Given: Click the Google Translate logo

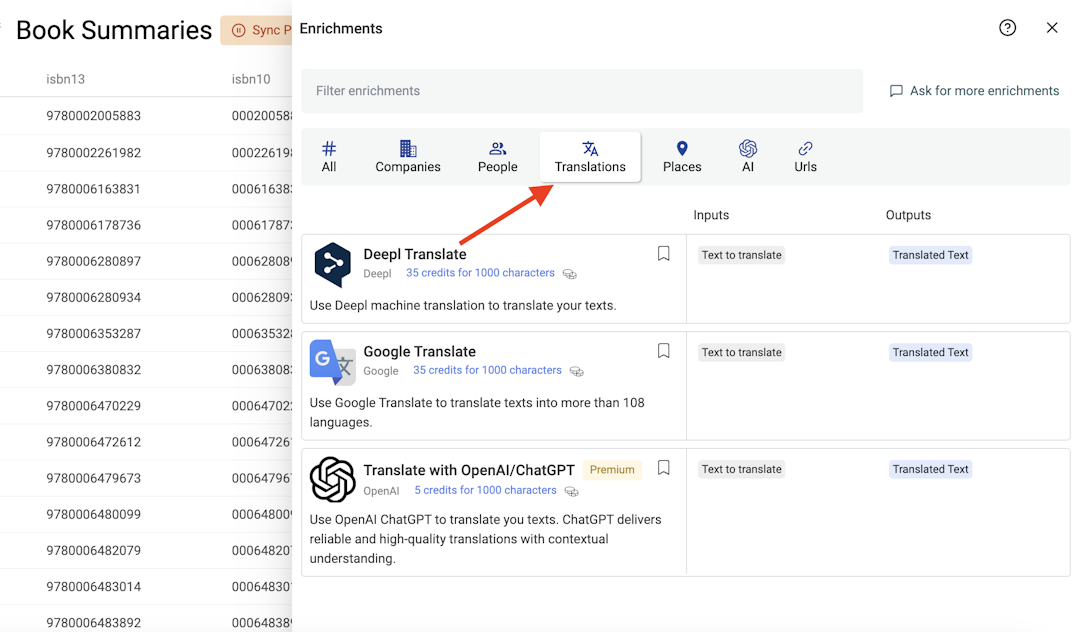Looking at the screenshot, I should (332, 362).
